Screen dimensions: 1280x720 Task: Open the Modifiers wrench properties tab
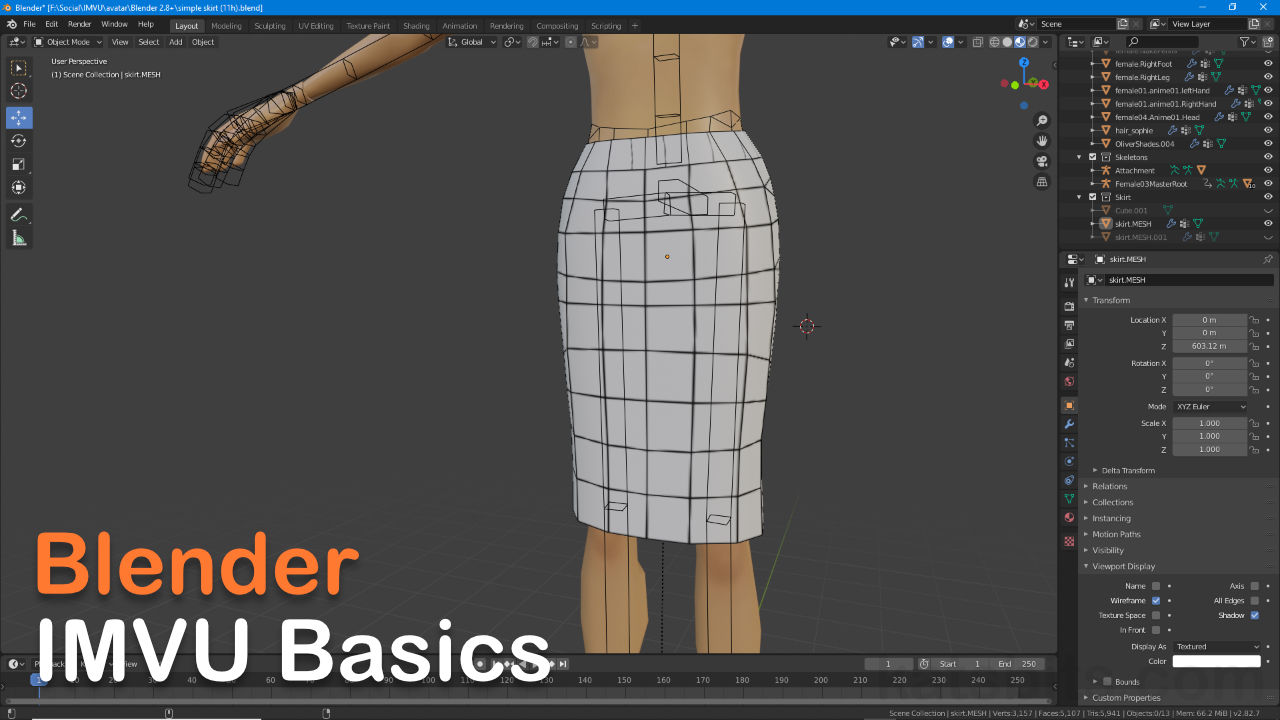(x=1069, y=424)
